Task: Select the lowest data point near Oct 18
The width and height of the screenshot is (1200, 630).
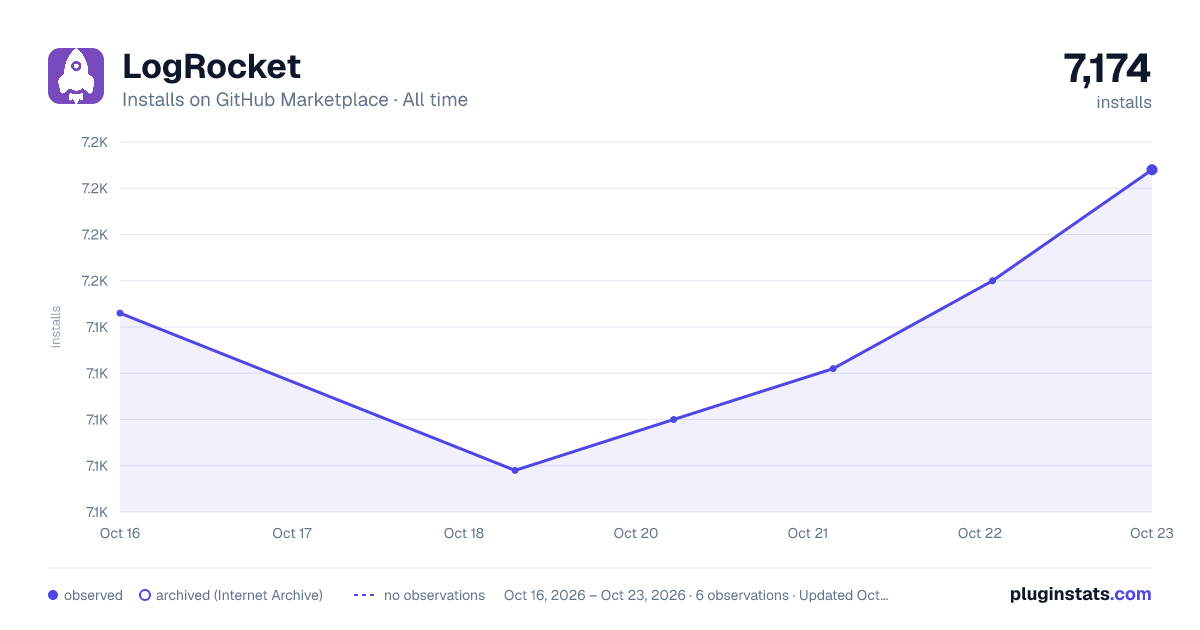Action: 515,470
